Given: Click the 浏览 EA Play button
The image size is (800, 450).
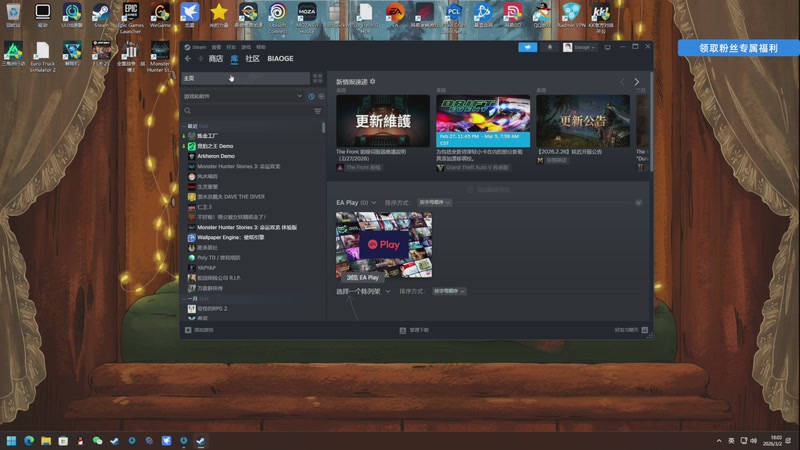Looking at the screenshot, I should click(363, 278).
